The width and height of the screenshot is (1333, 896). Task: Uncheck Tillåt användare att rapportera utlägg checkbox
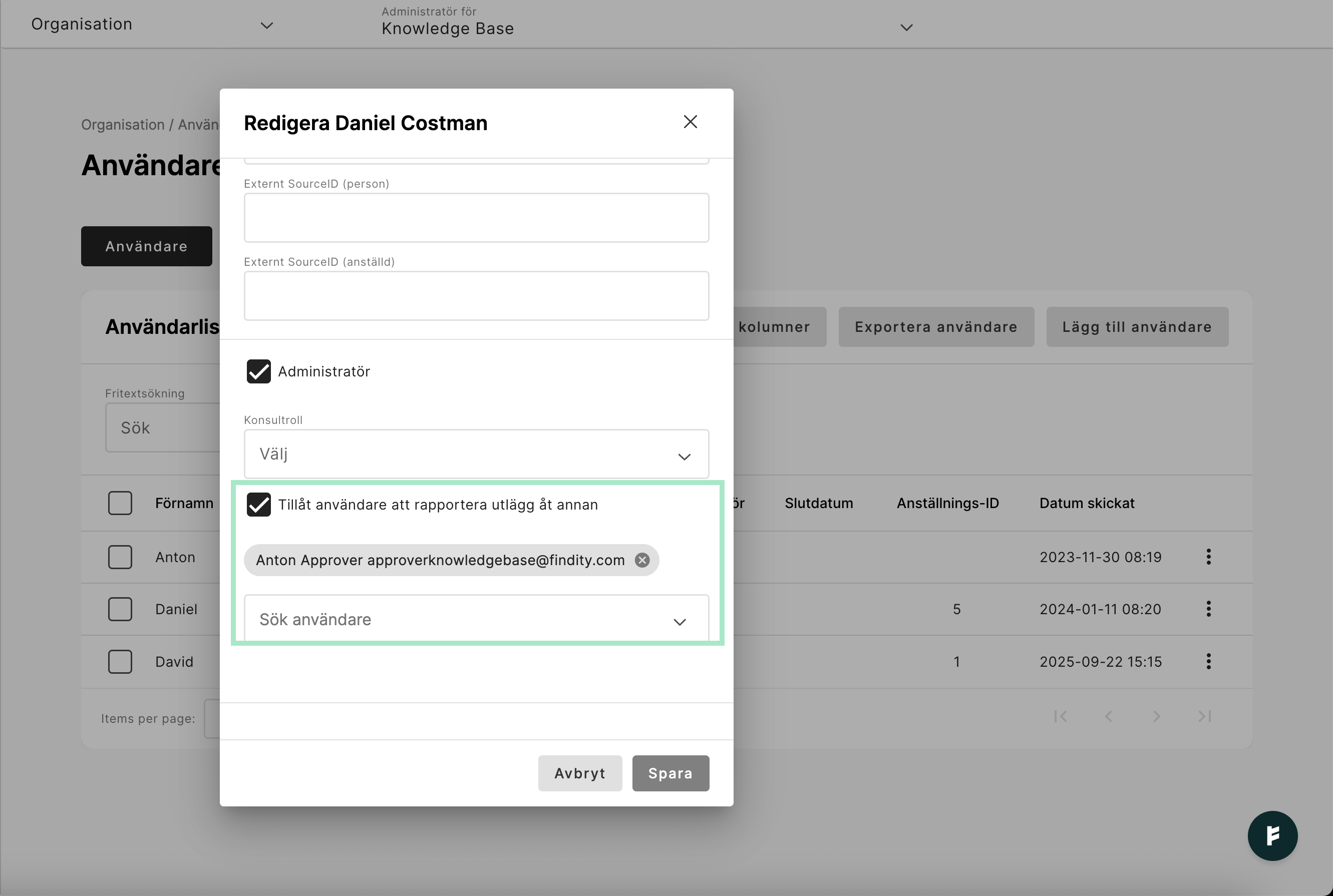258,505
